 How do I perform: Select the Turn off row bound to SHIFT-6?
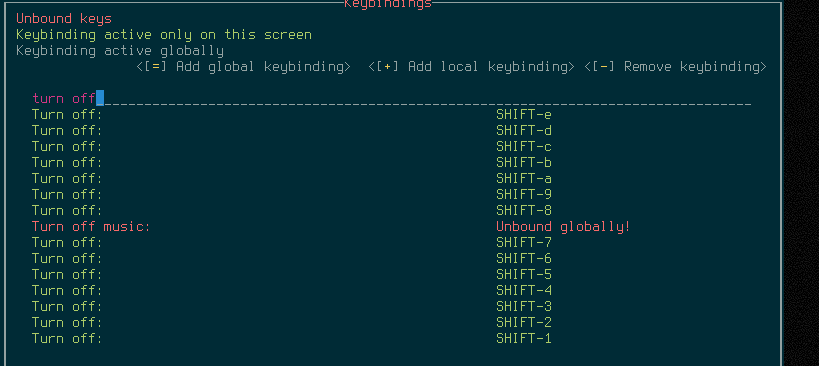[x=391, y=258]
